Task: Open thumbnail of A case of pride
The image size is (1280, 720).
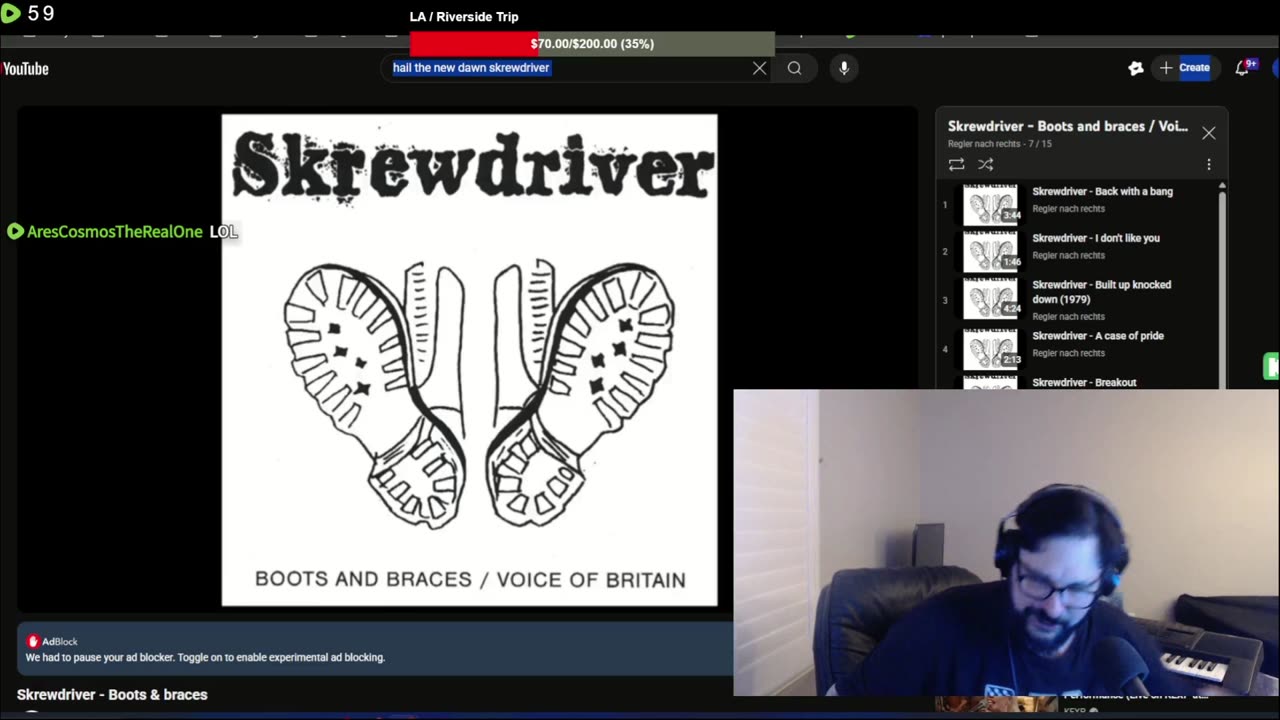Action: 991,350
